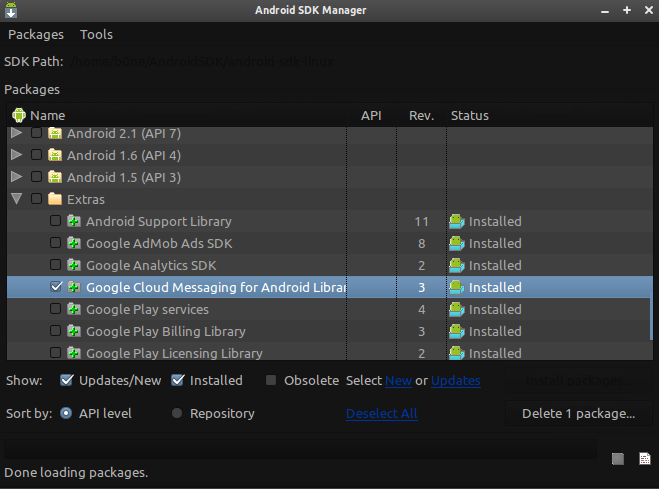Select the Google Play Billing Library row name
The width and height of the screenshot is (659, 489).
tap(166, 331)
